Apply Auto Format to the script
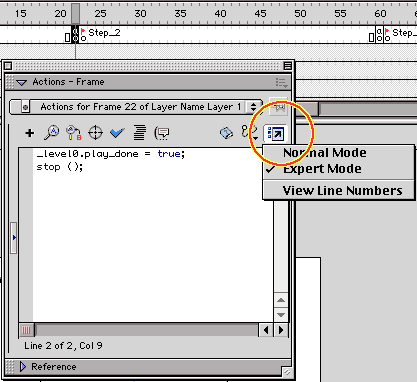Image resolution: width=417 pixels, height=382 pixels. (139, 133)
